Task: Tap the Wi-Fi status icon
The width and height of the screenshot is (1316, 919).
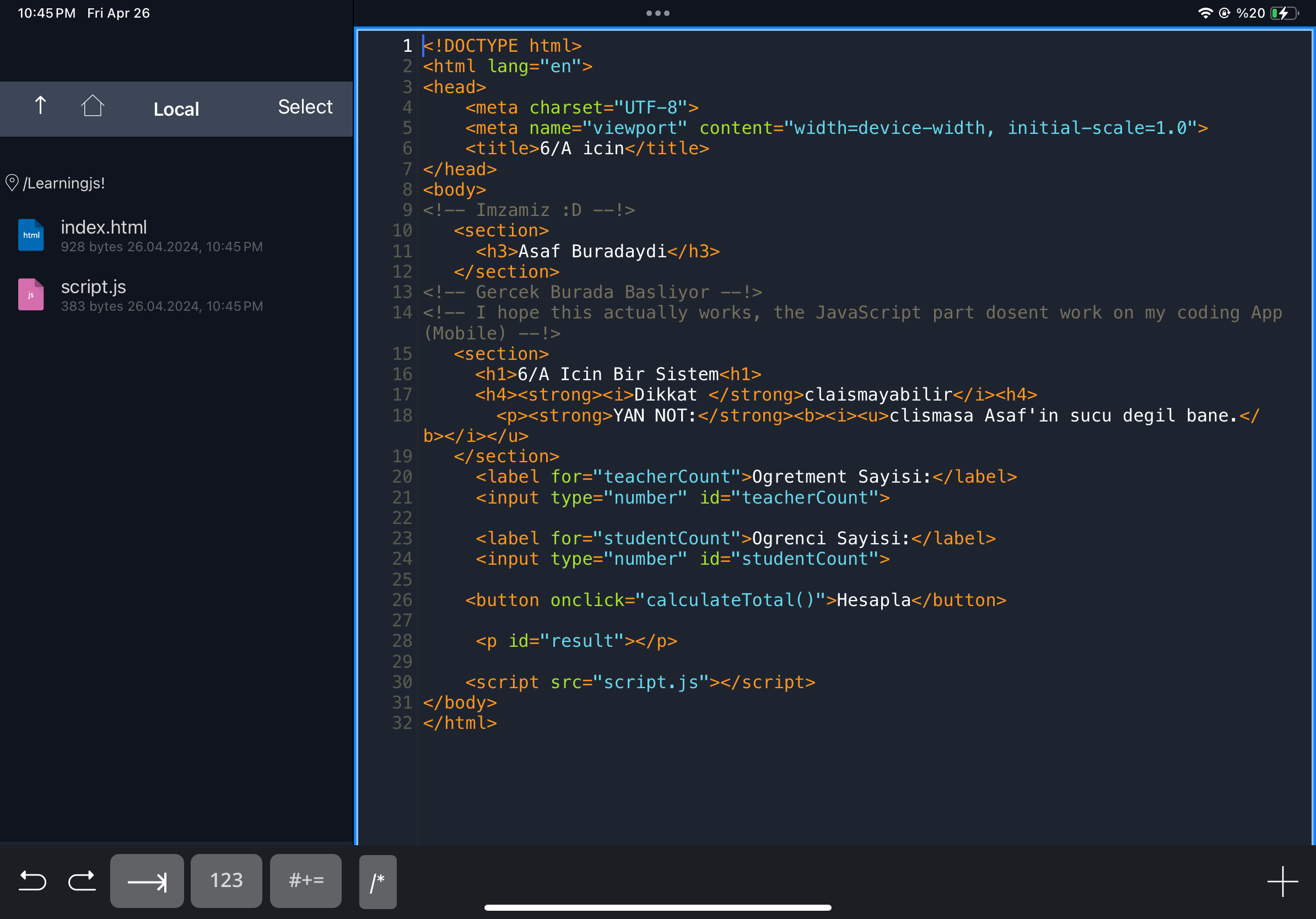Action: [1206, 12]
